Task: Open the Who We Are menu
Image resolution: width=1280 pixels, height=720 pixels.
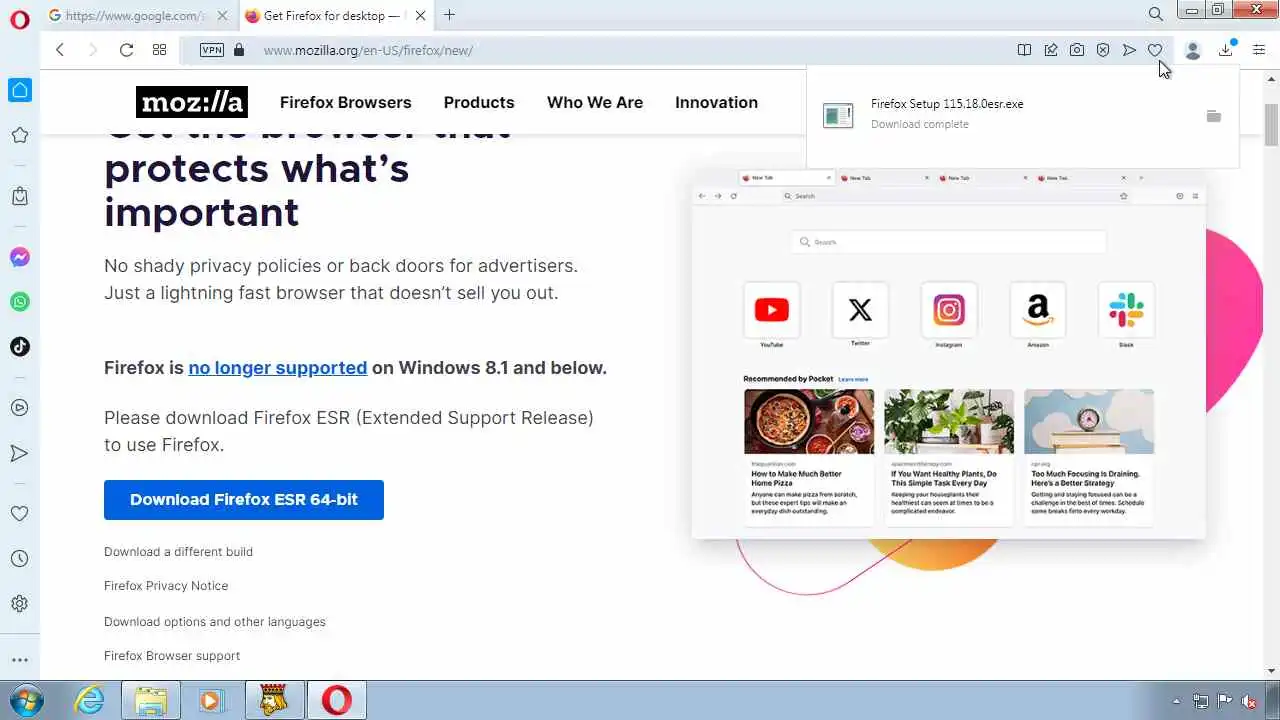Action: [595, 102]
